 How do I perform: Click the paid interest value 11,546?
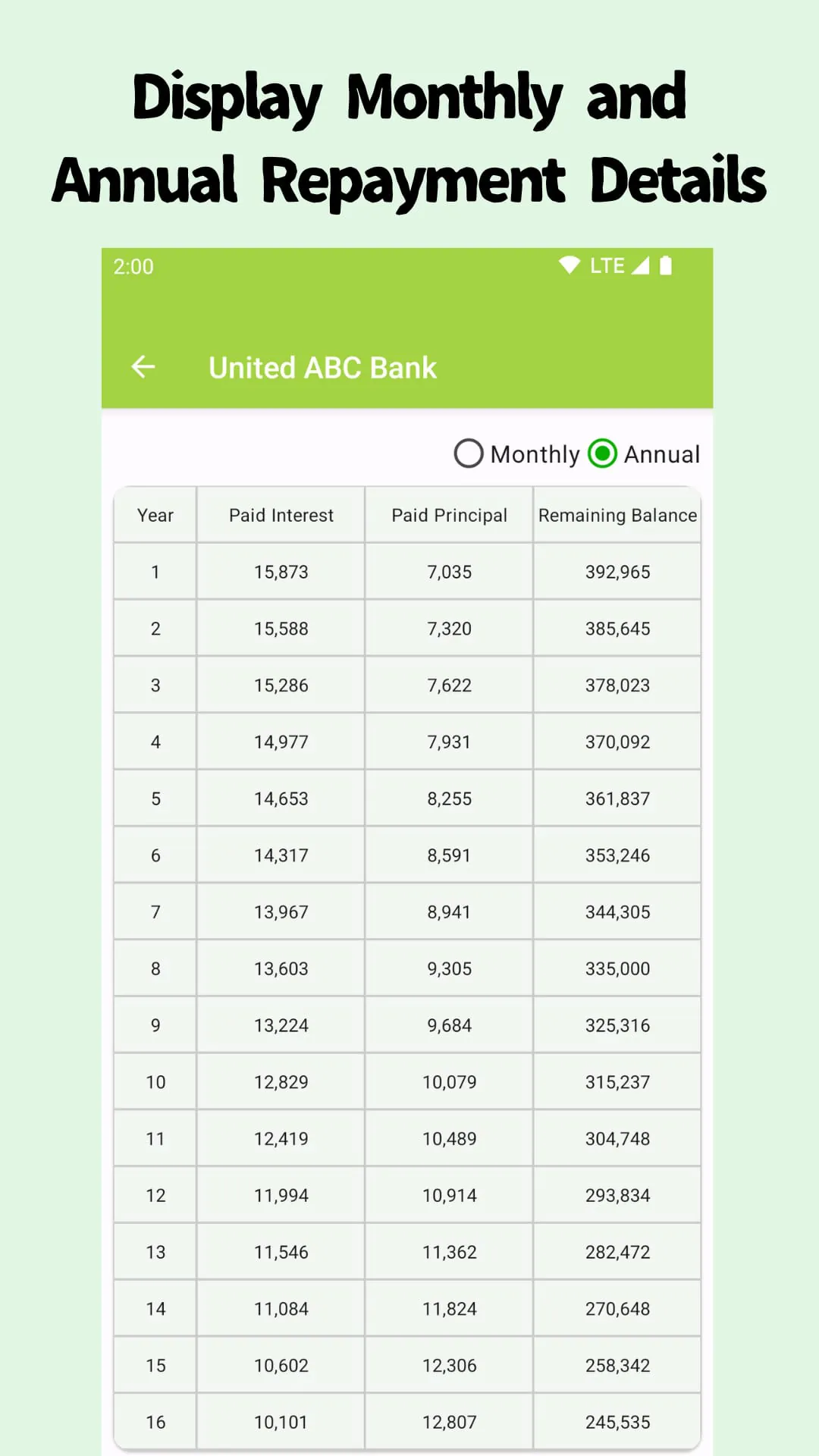pyautogui.click(x=281, y=1250)
